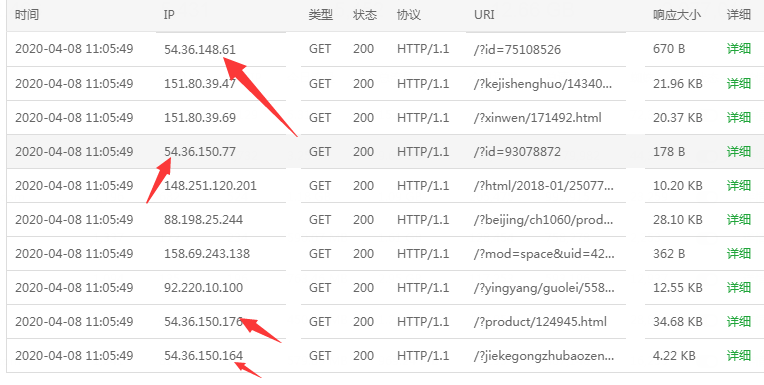Select IP address 151.80.39.47
The height and width of the screenshot is (385, 764).
pyautogui.click(x=200, y=83)
